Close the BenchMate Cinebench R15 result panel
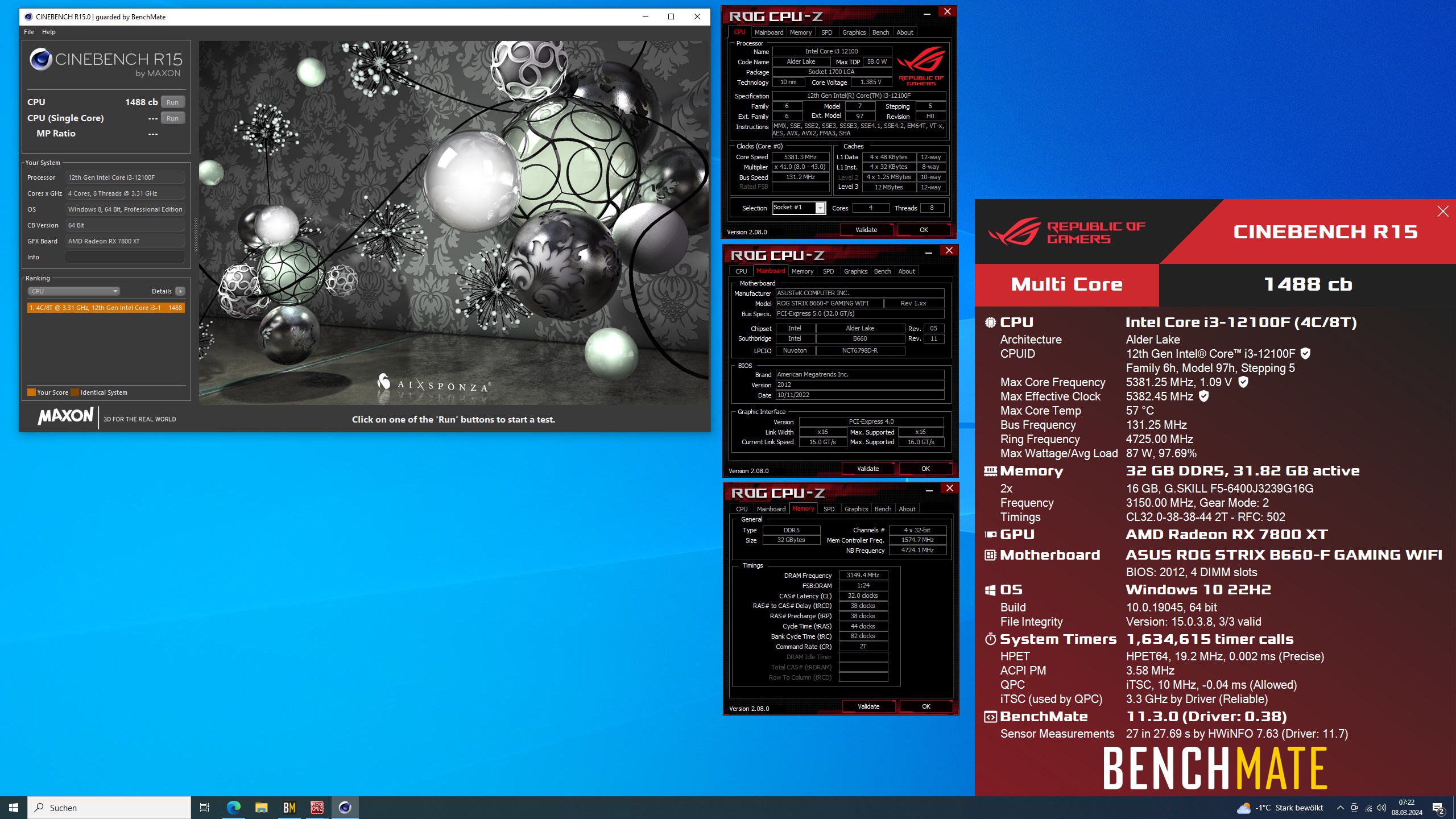The image size is (1456, 819). click(x=1443, y=212)
